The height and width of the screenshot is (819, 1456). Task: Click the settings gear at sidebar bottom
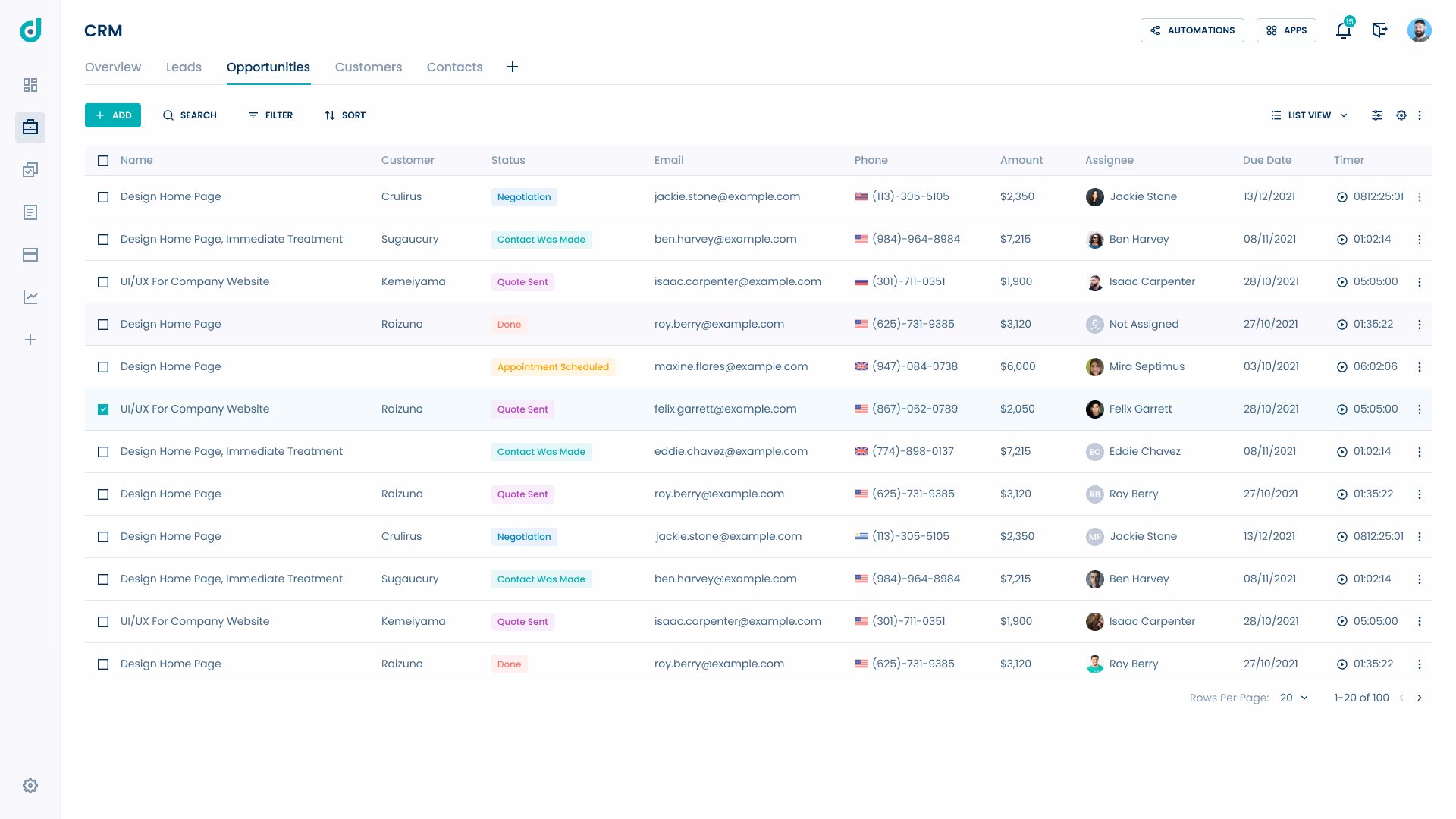click(x=30, y=786)
